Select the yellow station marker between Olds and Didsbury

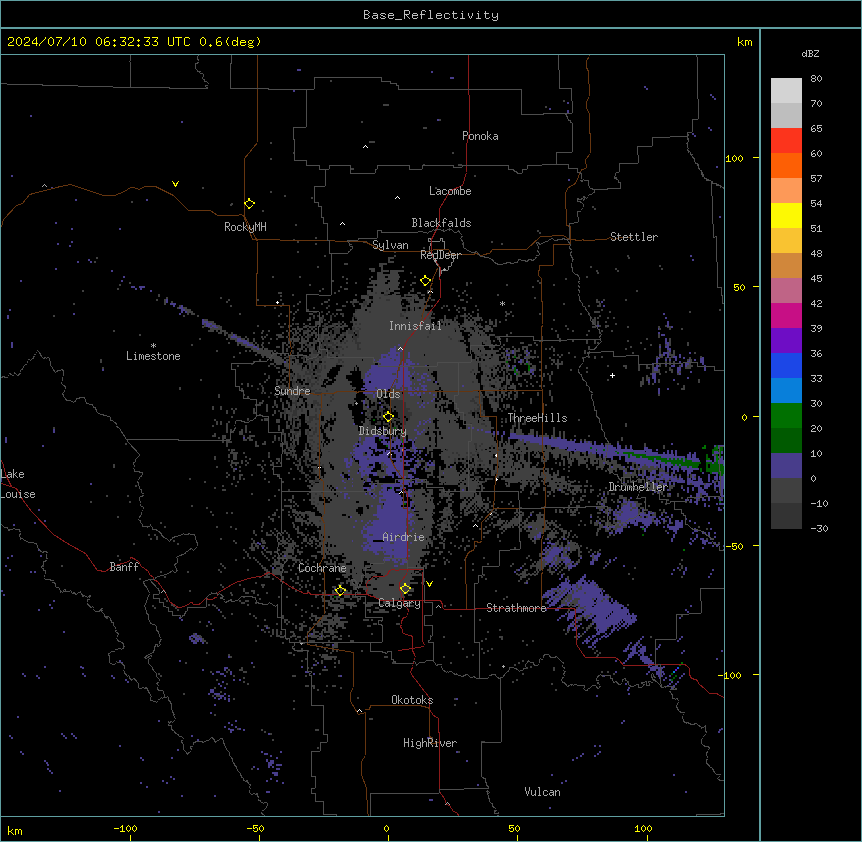coord(389,417)
